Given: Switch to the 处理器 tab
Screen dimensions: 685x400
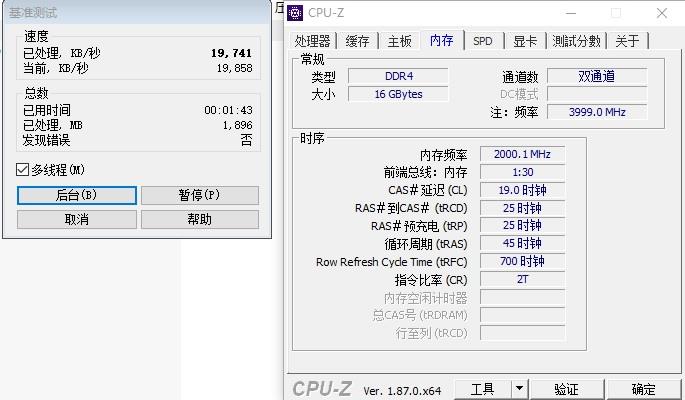Looking at the screenshot, I should pyautogui.click(x=312, y=41).
